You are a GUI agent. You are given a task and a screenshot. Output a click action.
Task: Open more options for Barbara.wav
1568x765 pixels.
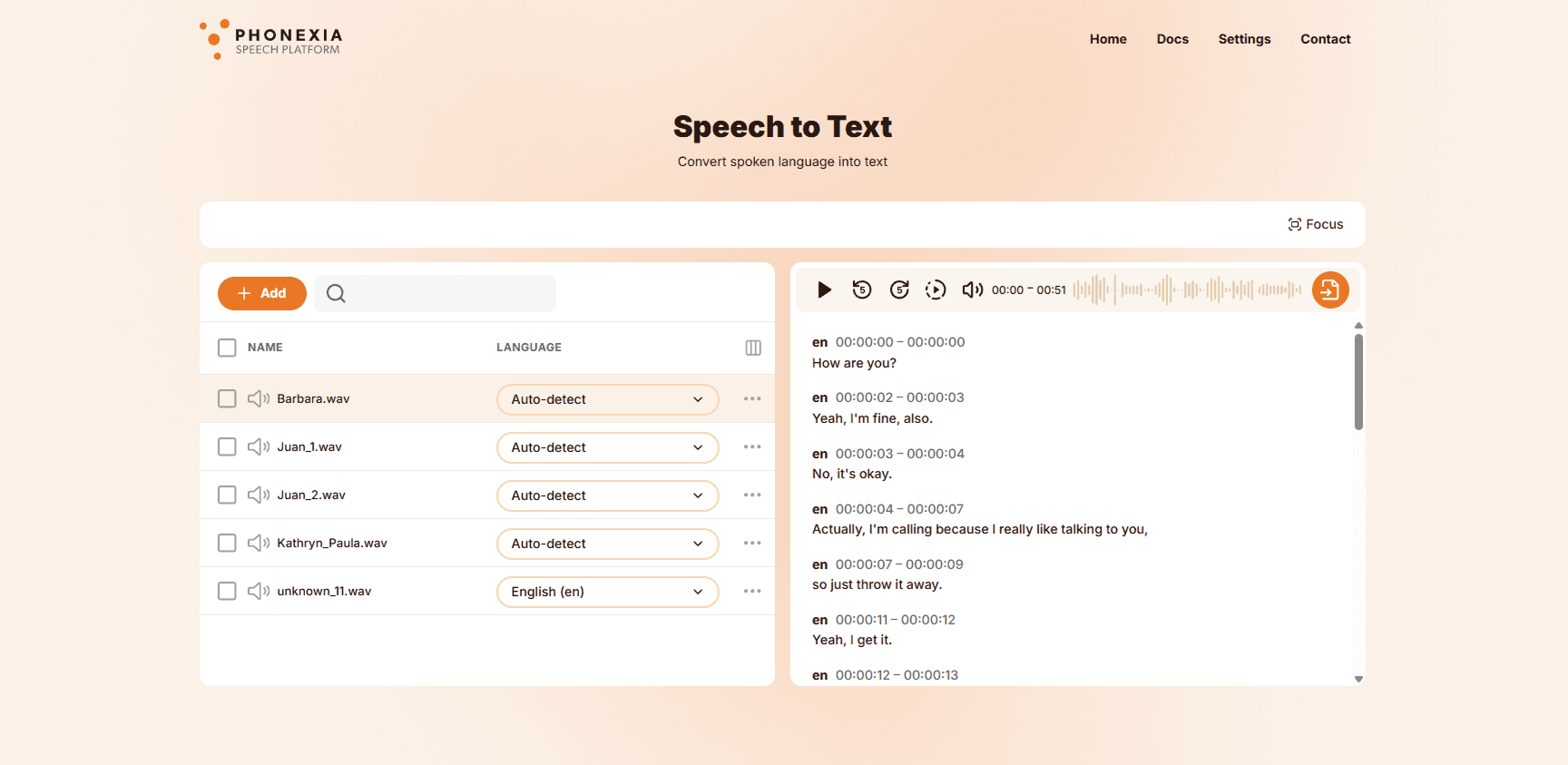(x=752, y=398)
